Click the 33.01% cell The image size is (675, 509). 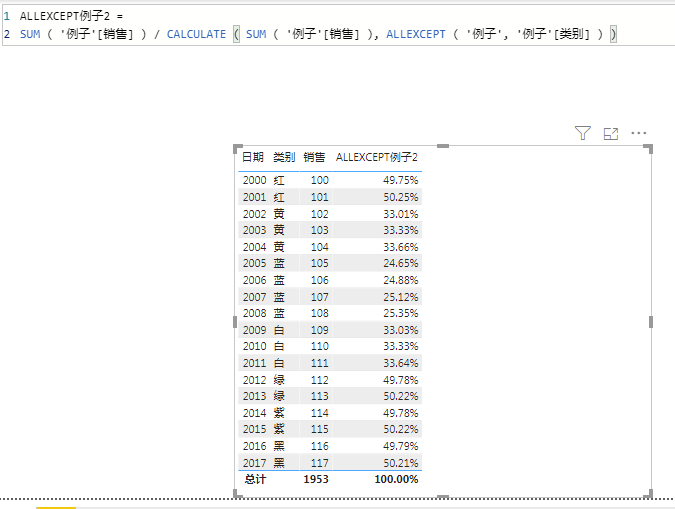coord(400,214)
